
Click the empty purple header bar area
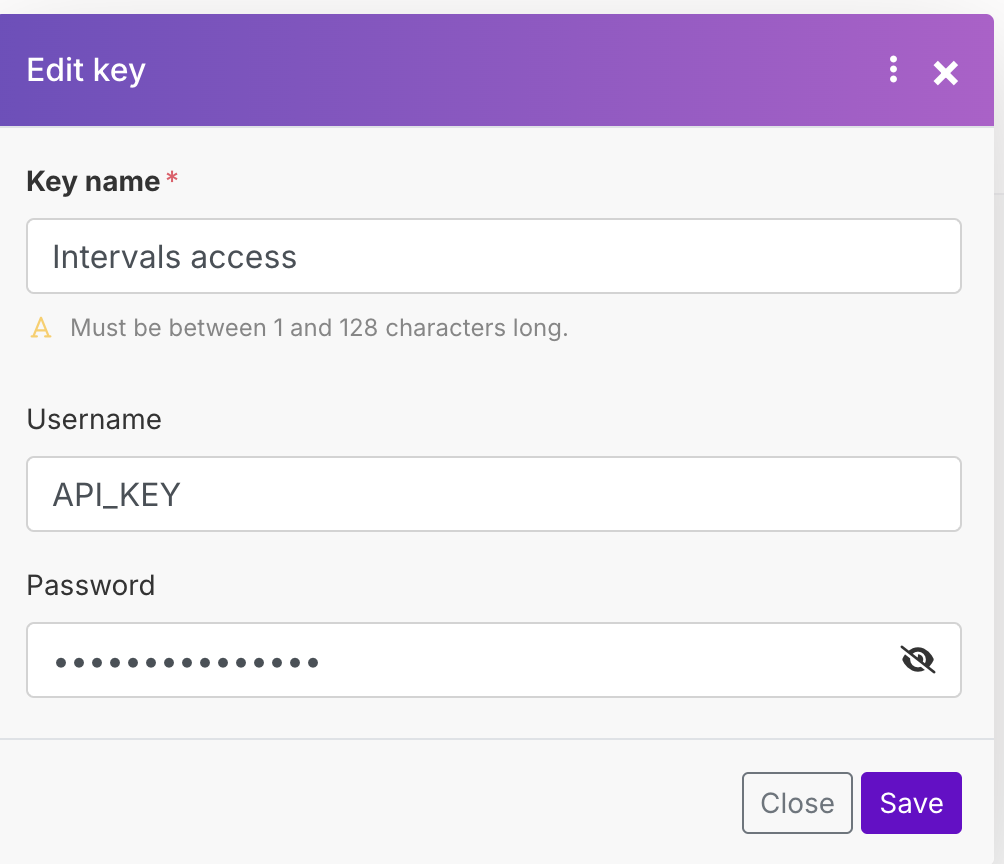click(x=512, y=70)
